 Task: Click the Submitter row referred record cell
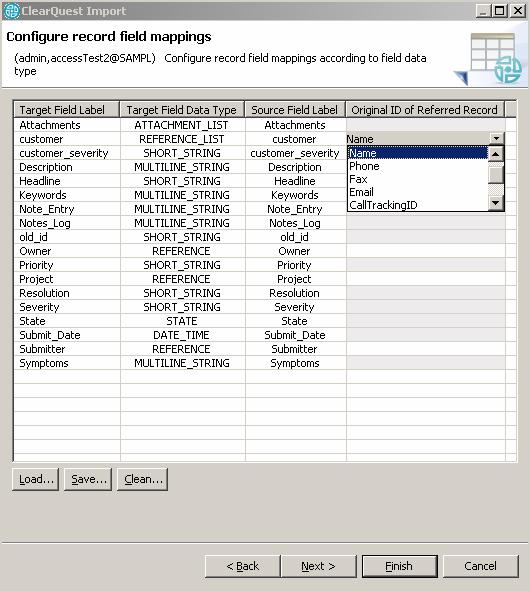(426, 349)
